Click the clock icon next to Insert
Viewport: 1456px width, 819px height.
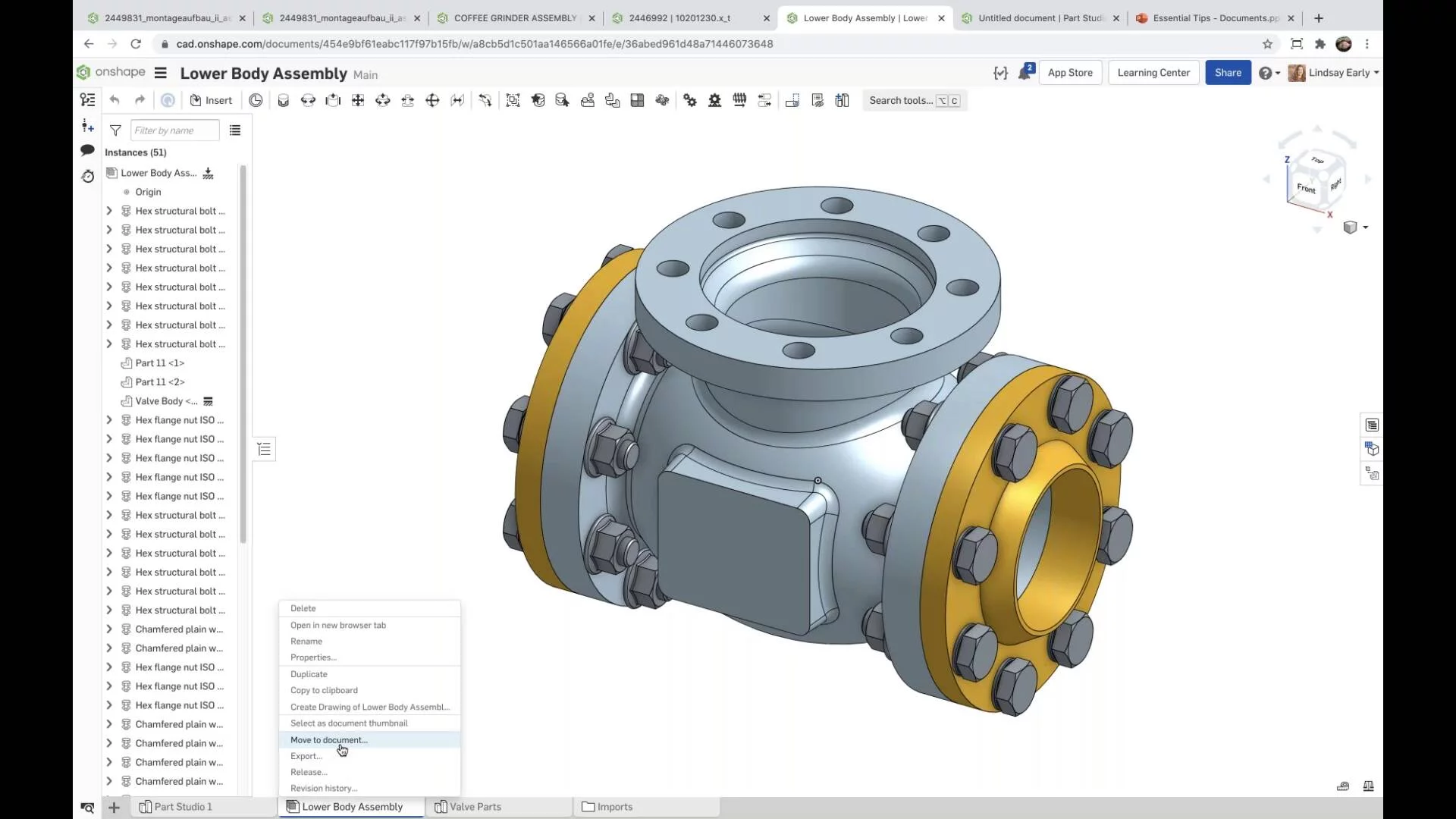256,100
